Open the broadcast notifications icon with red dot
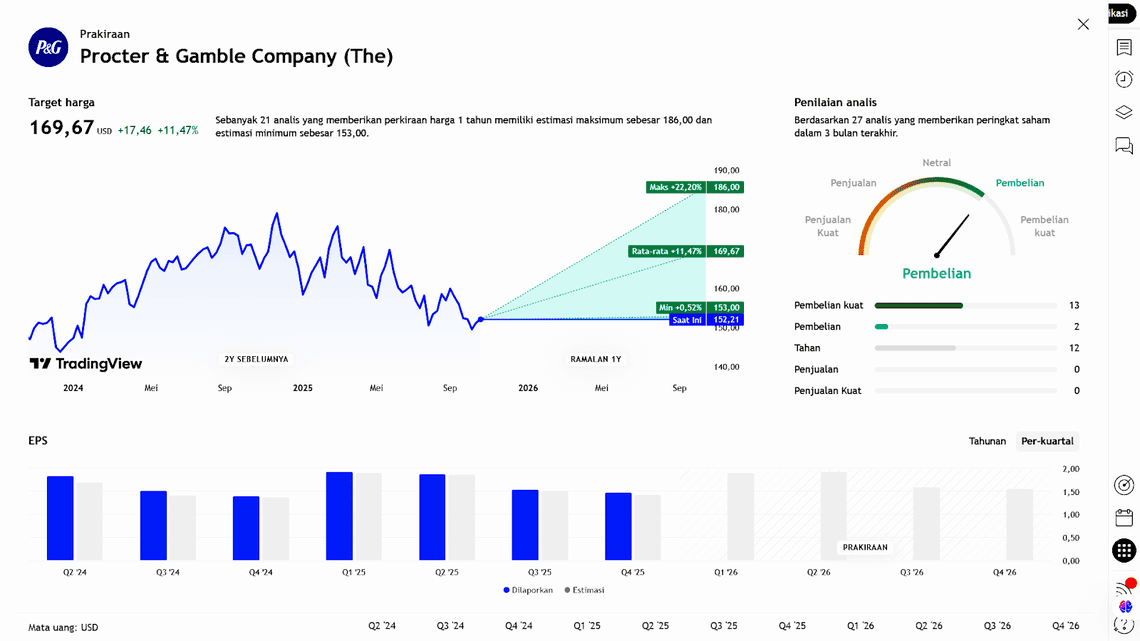 1124,587
